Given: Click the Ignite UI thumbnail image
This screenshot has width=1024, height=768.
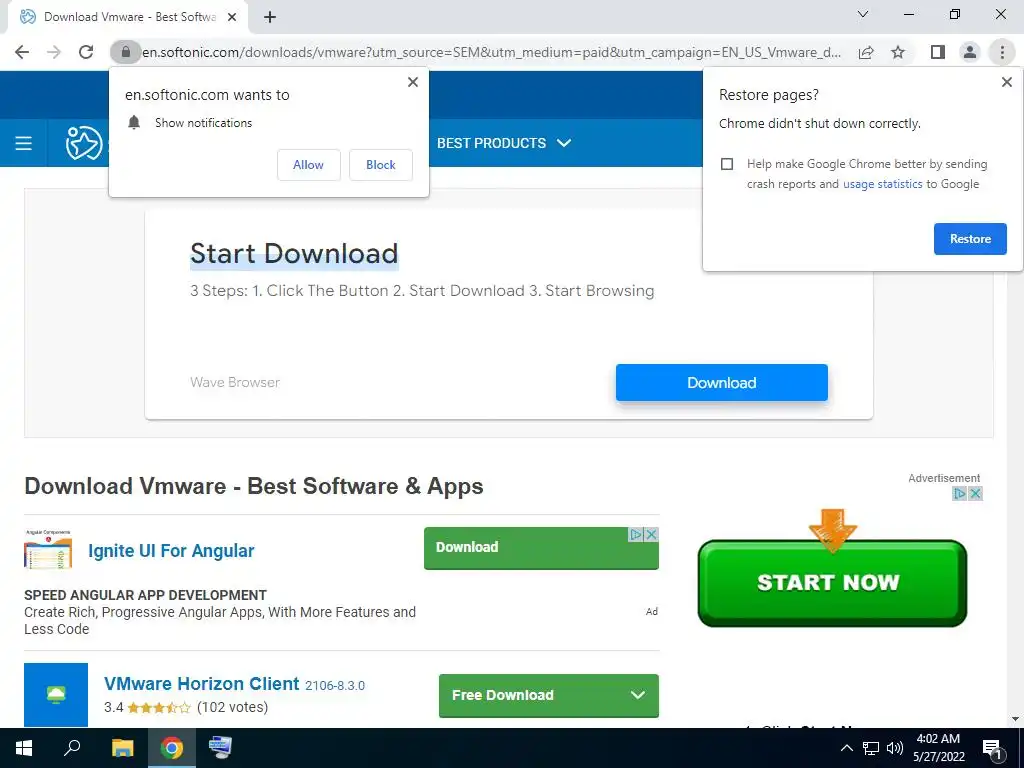Looking at the screenshot, I should tap(48, 550).
